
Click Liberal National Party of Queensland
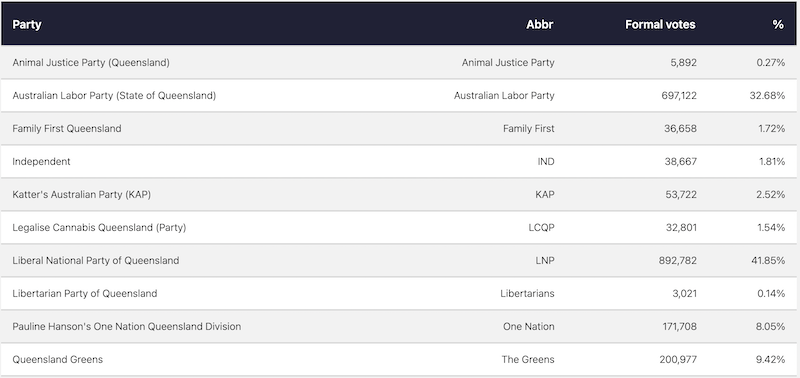pyautogui.click(x=96, y=260)
